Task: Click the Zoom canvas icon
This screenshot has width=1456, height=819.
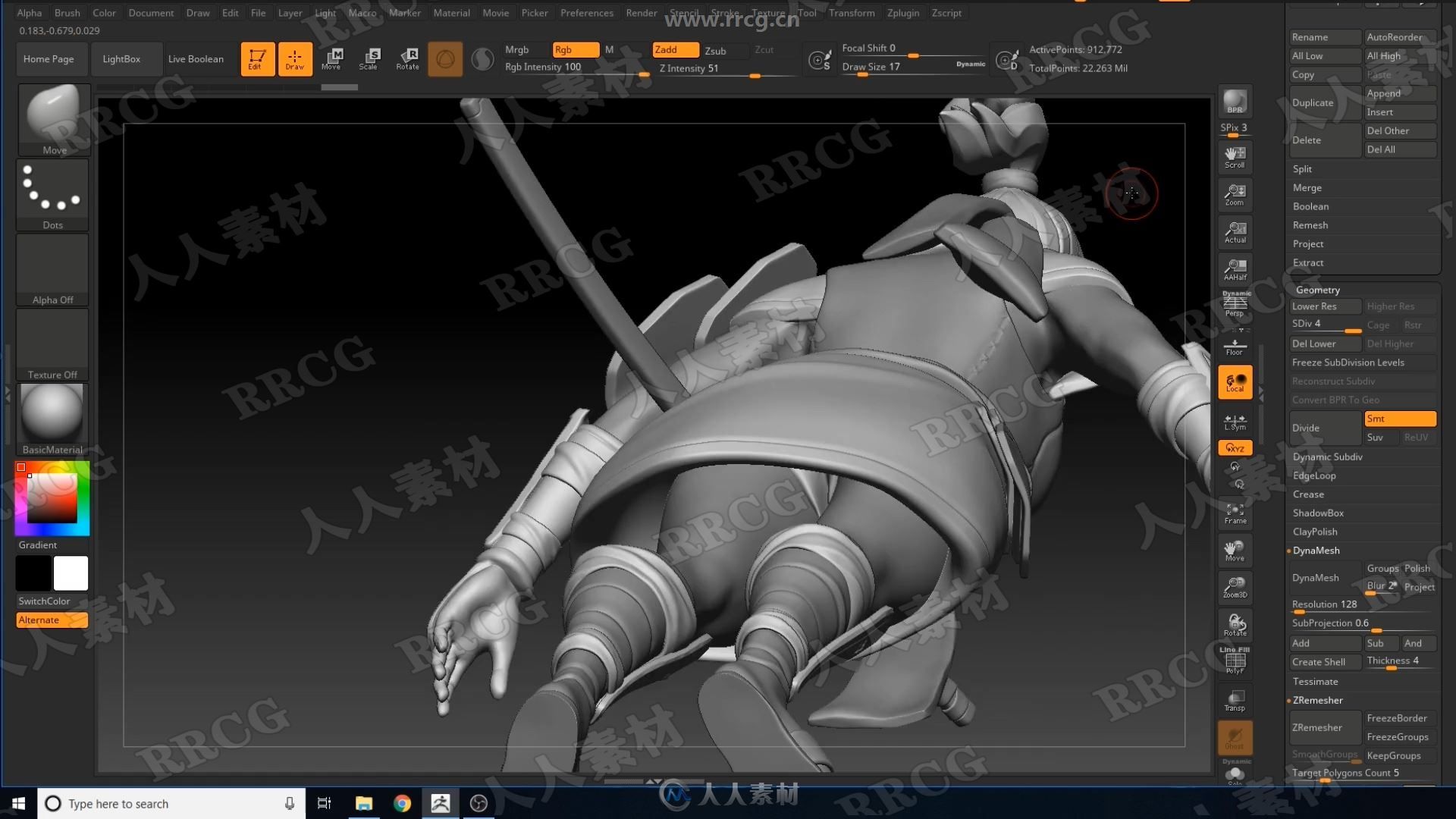Action: (x=1235, y=195)
